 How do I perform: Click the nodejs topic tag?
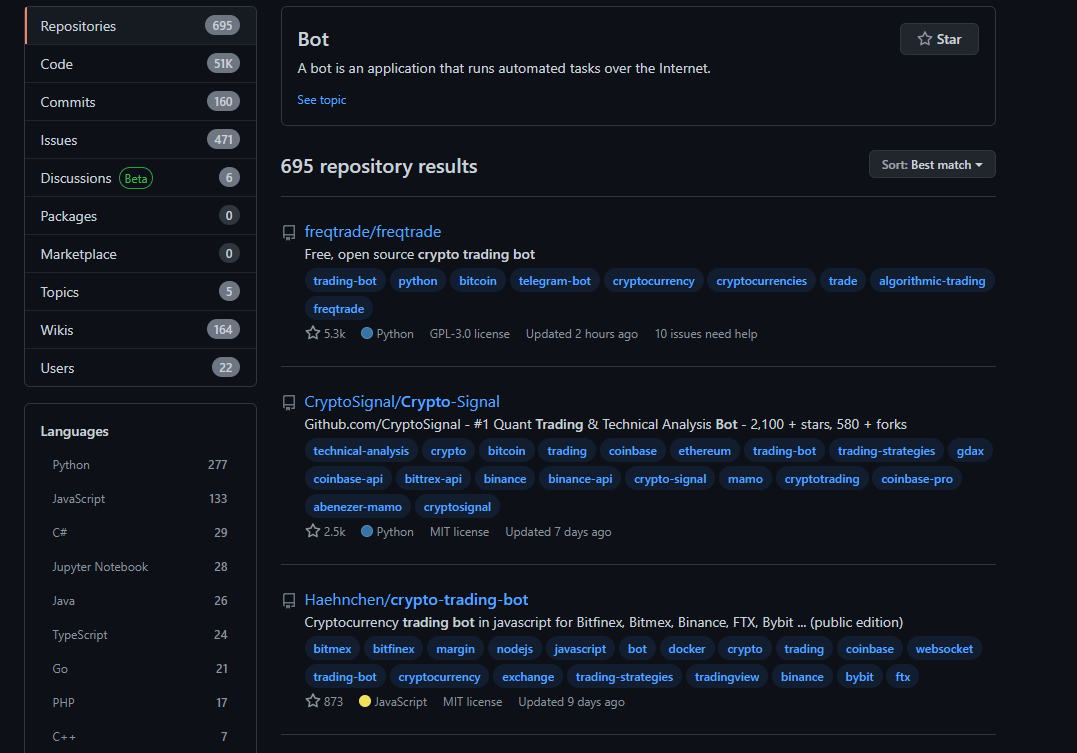click(514, 649)
